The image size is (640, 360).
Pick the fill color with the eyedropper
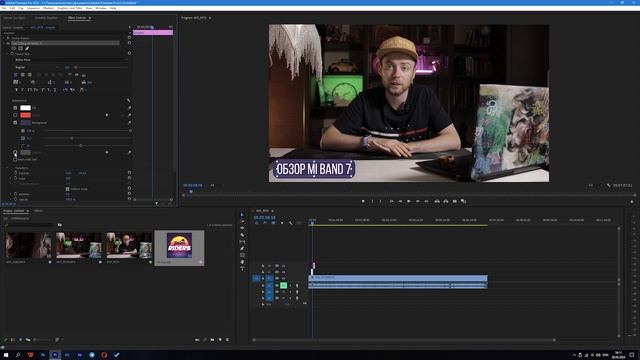click(x=129, y=108)
